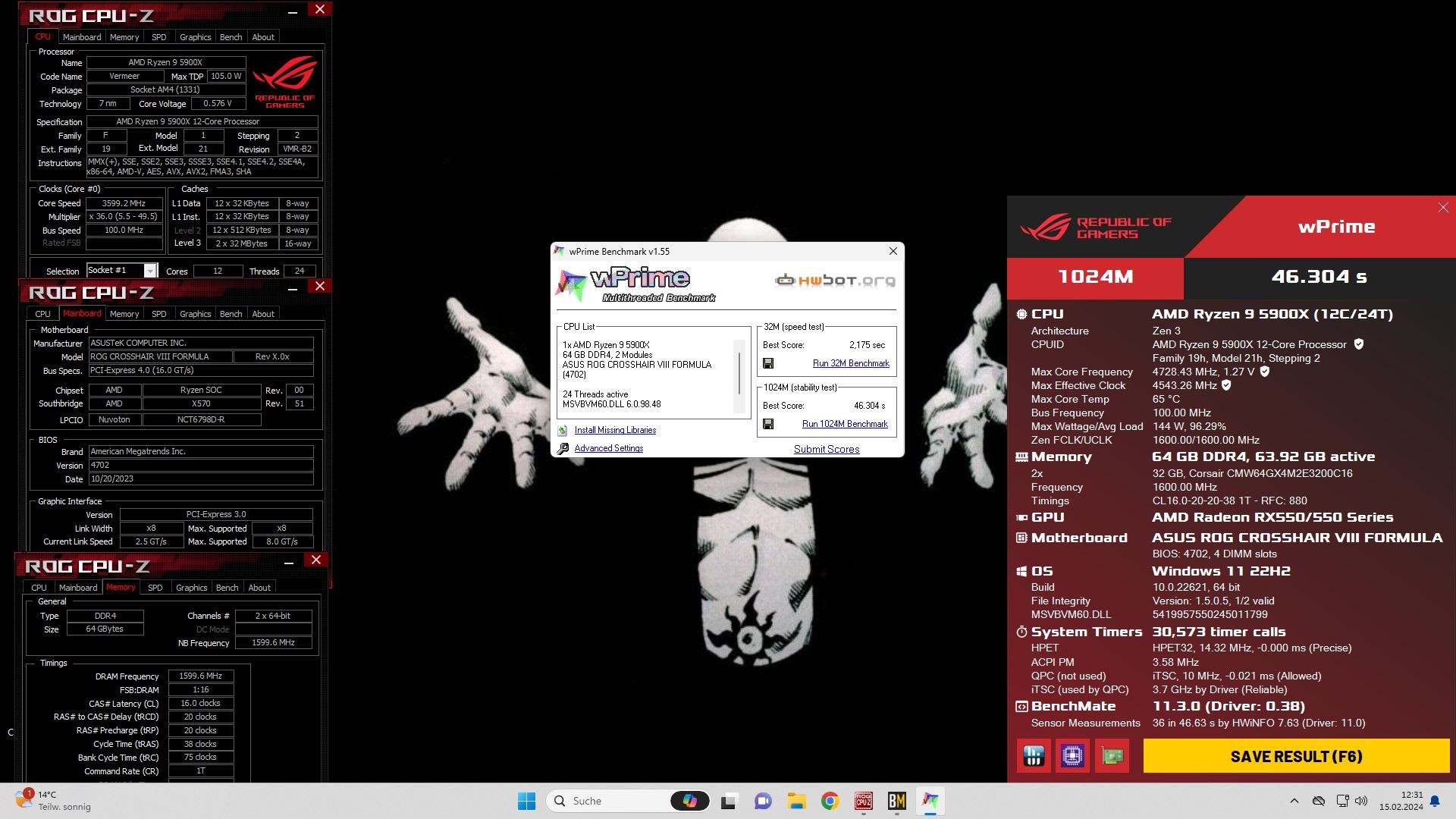This screenshot has width=1456, height=819.
Task: Launch CPU-Z chip icon in BenchMate panel
Action: (x=1072, y=756)
